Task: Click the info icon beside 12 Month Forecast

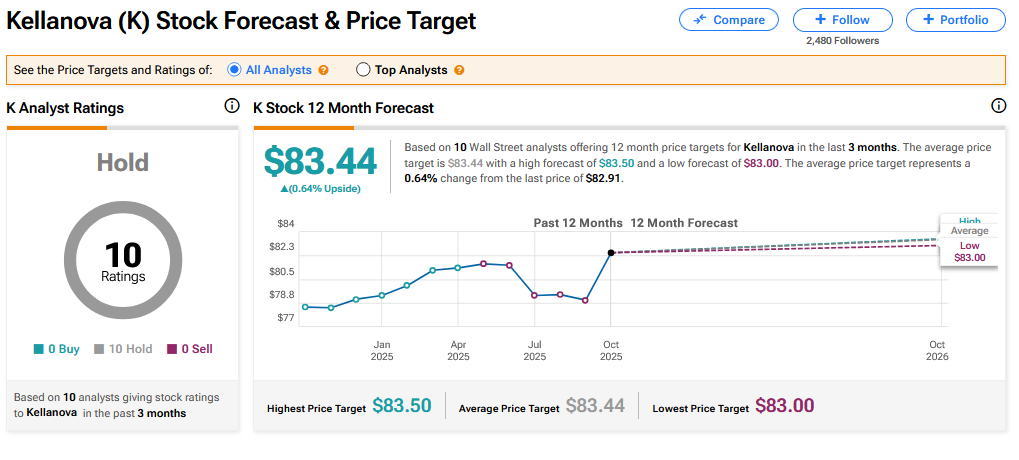Action: (998, 106)
